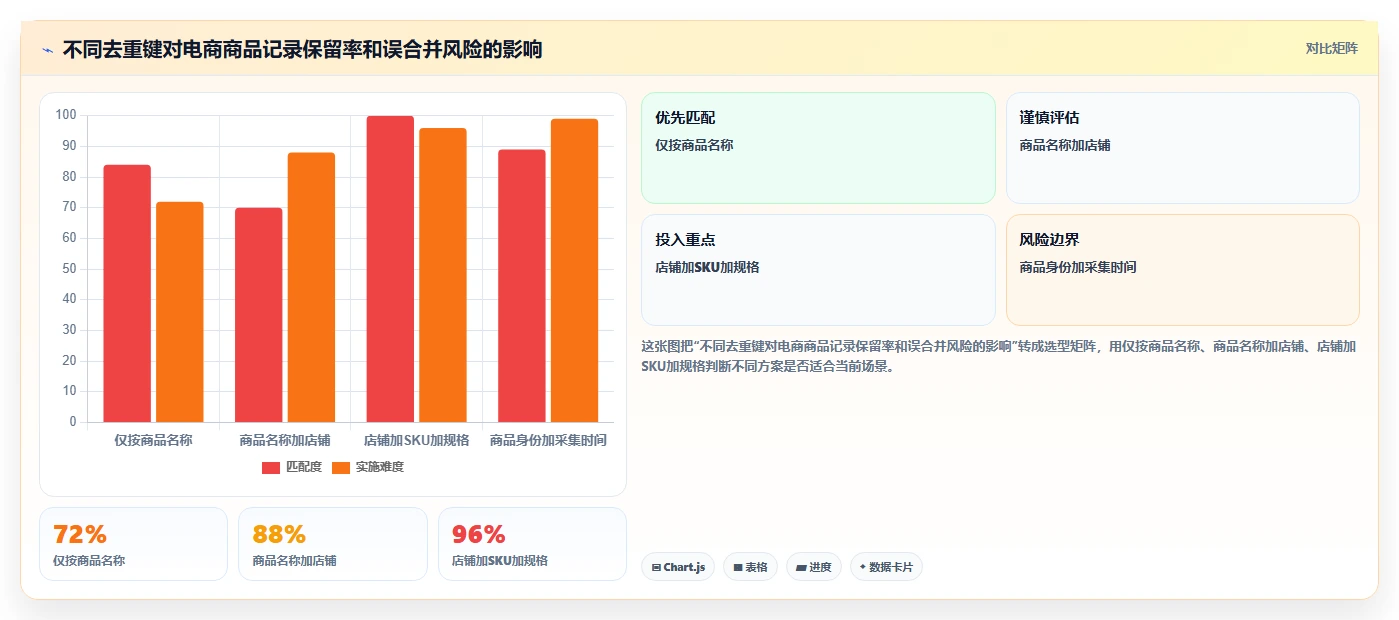This screenshot has height=620, width=1399.
Task: Click the 匹配度 legend label
Action: [x=304, y=467]
